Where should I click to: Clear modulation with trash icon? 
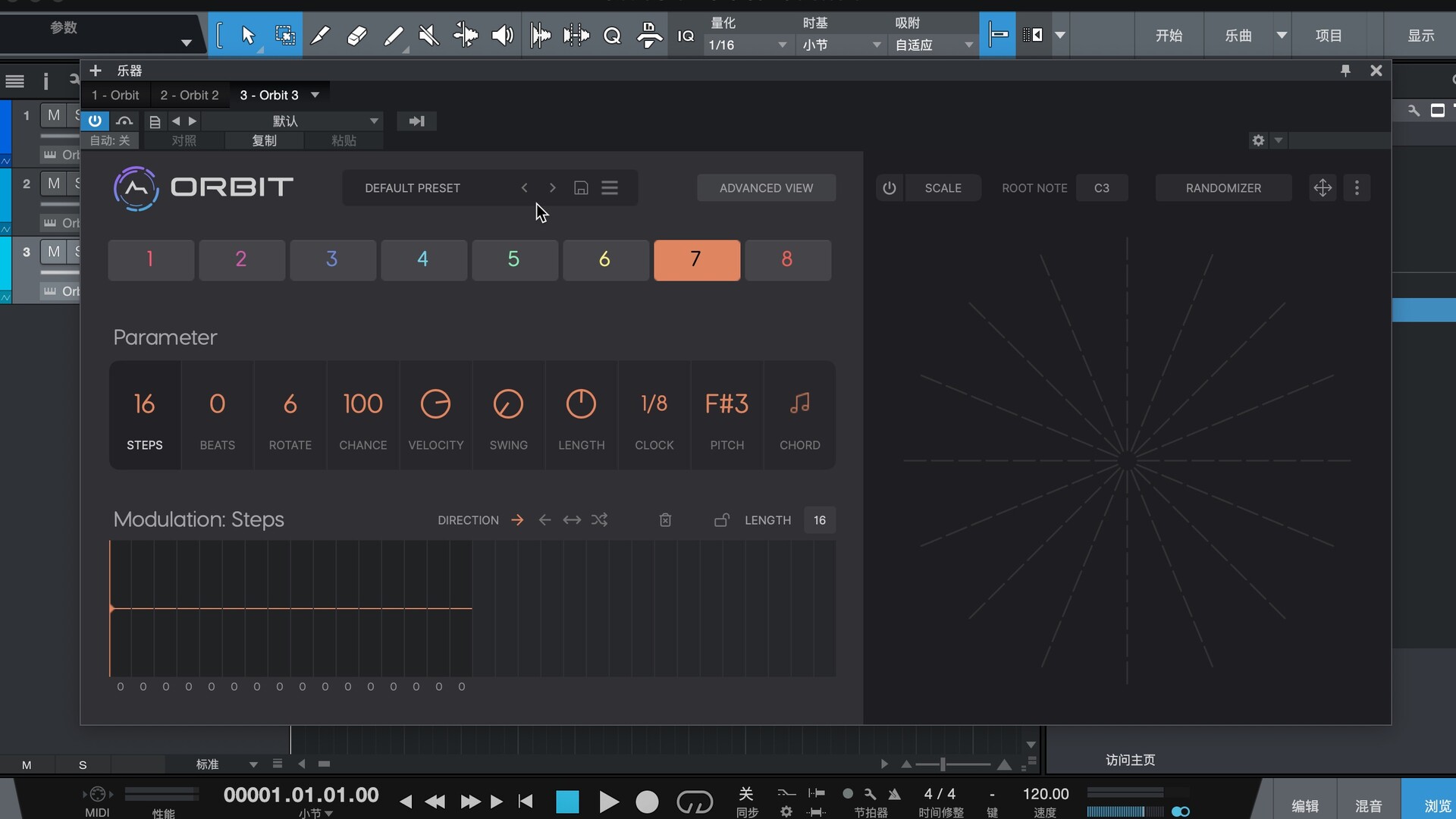pos(665,520)
